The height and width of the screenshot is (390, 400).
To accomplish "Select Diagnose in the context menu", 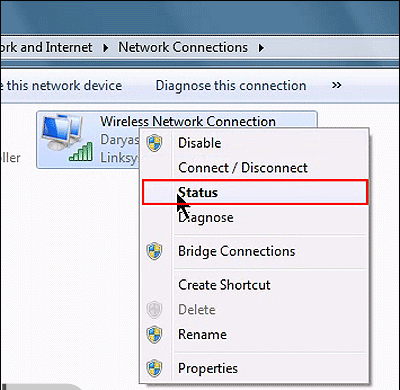I will click(x=255, y=217).
